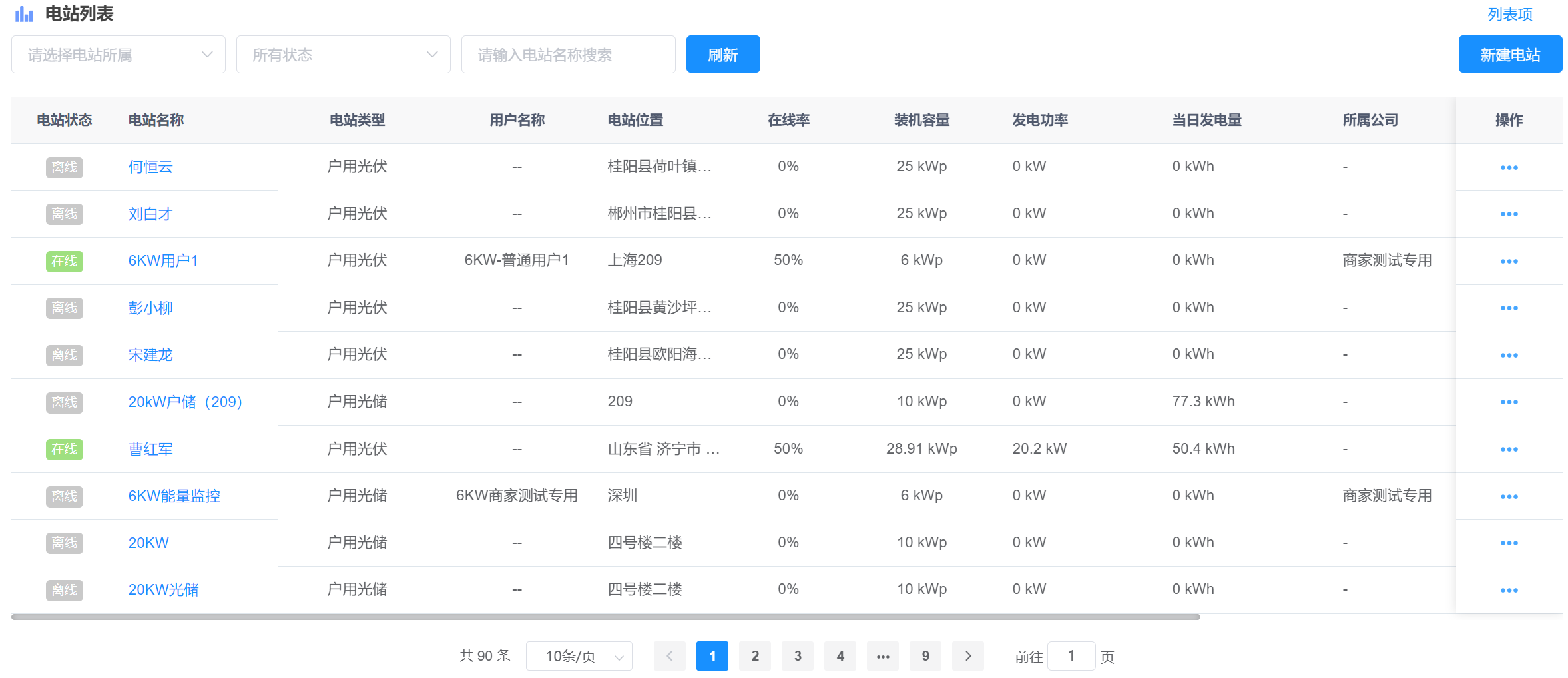This screenshot has height=678, width=1568.
Task: Go to page 4
Action: pos(840,656)
